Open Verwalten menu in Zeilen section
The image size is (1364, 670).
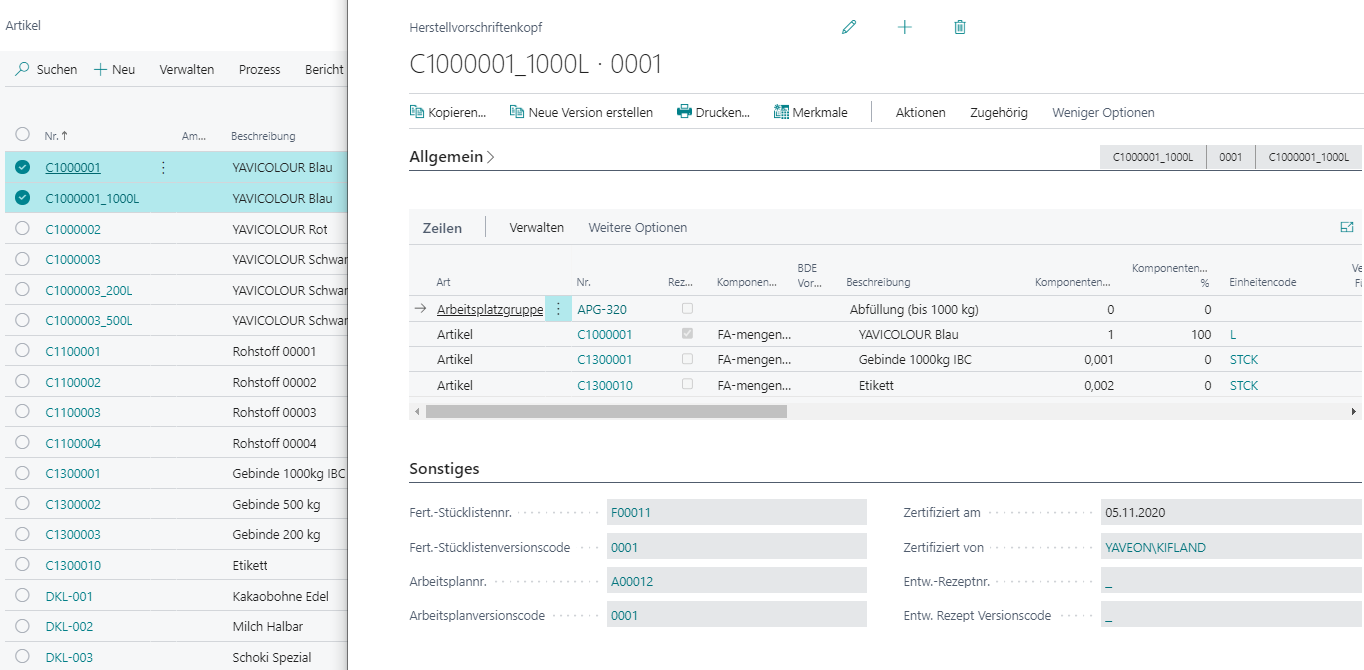coord(536,227)
